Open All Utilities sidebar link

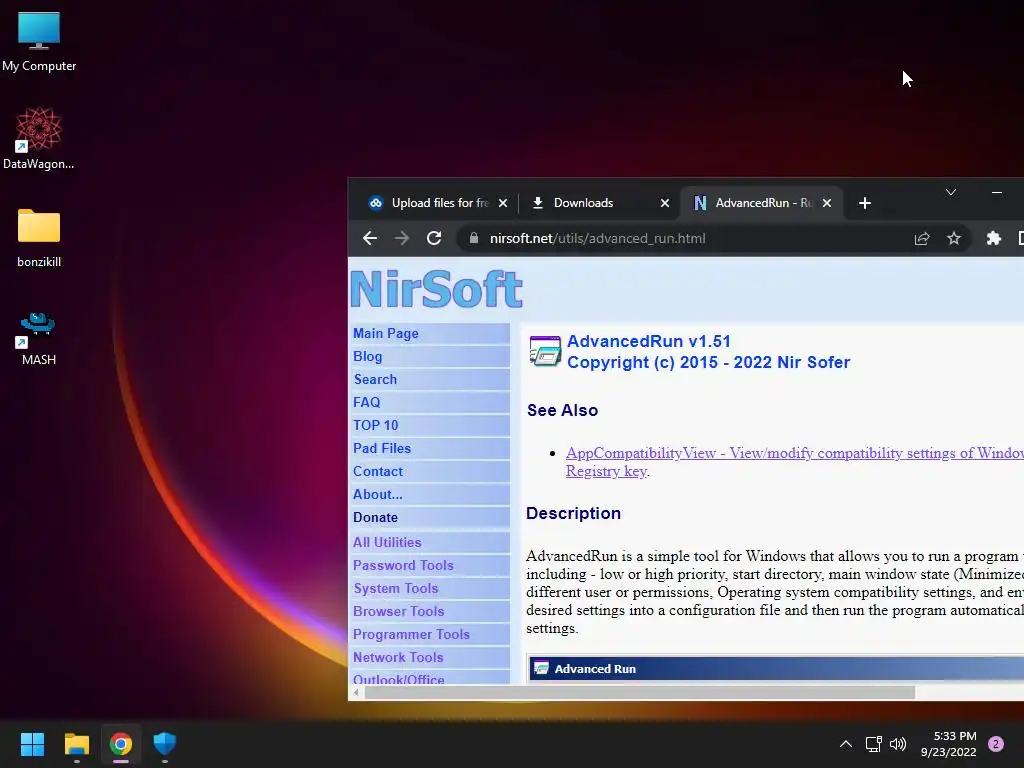(387, 543)
